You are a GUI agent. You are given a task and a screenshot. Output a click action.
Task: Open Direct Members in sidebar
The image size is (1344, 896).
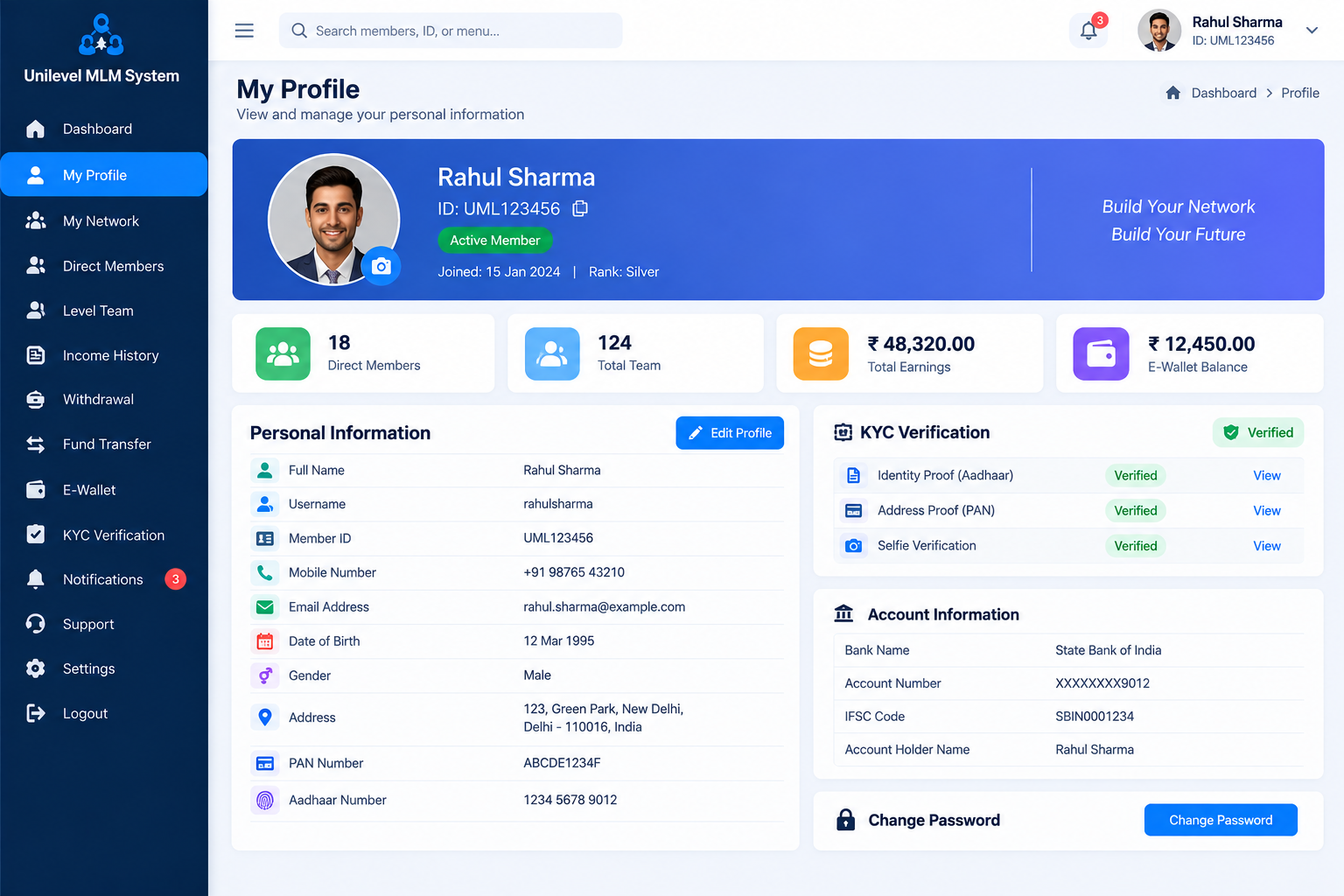click(x=104, y=266)
